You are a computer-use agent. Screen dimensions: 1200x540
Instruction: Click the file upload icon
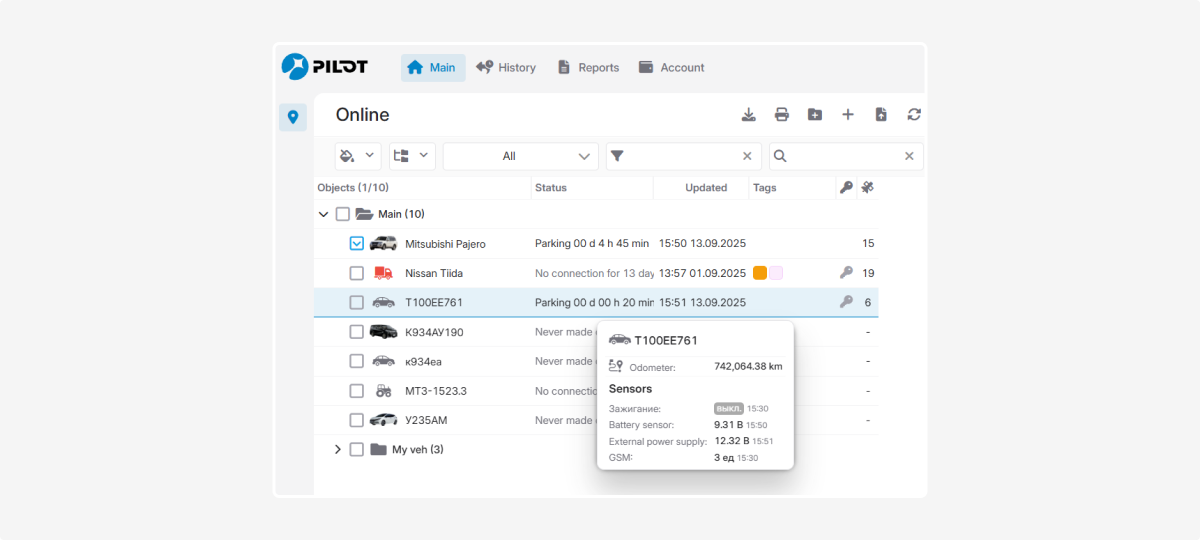881,115
